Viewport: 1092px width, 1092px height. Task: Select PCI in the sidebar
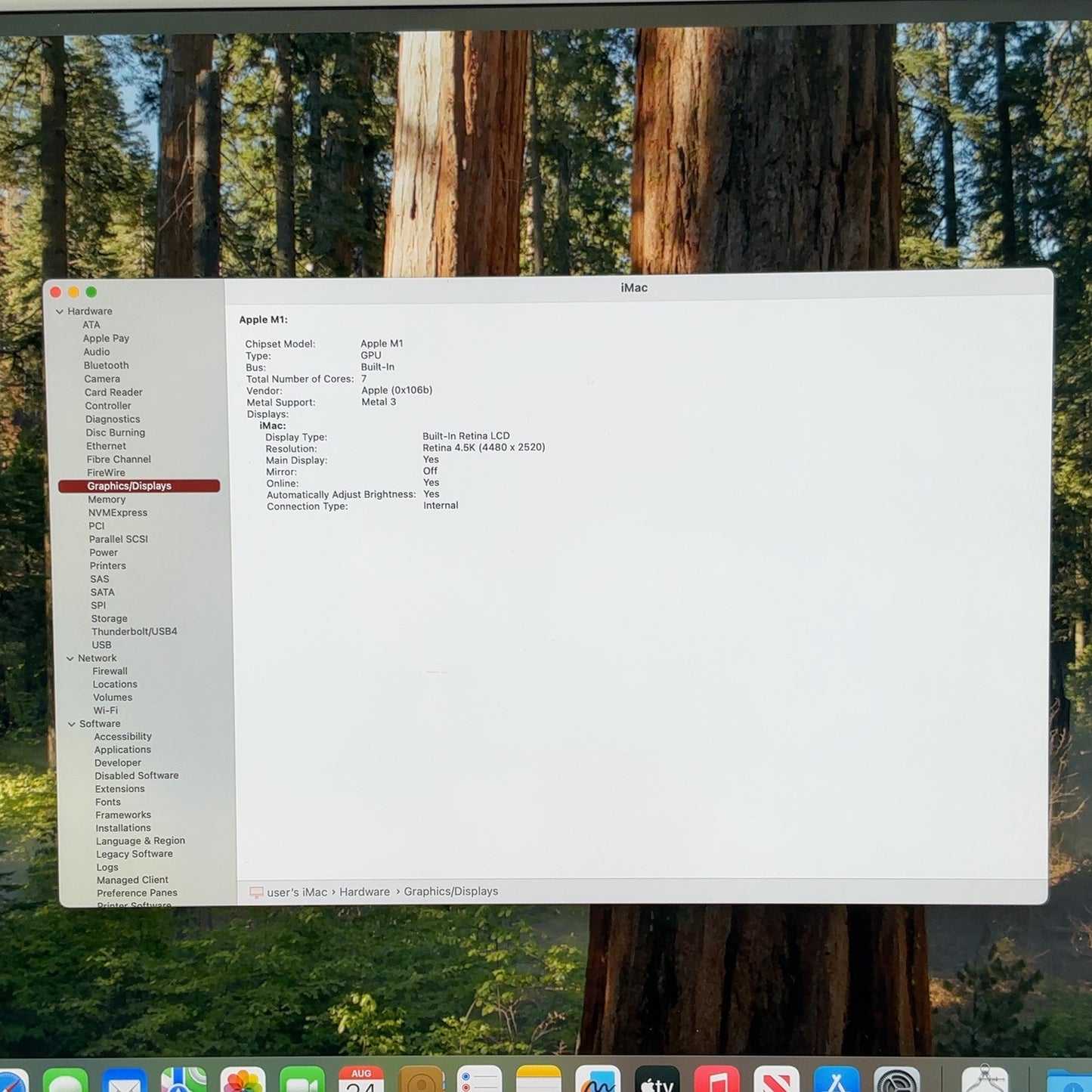(97, 526)
